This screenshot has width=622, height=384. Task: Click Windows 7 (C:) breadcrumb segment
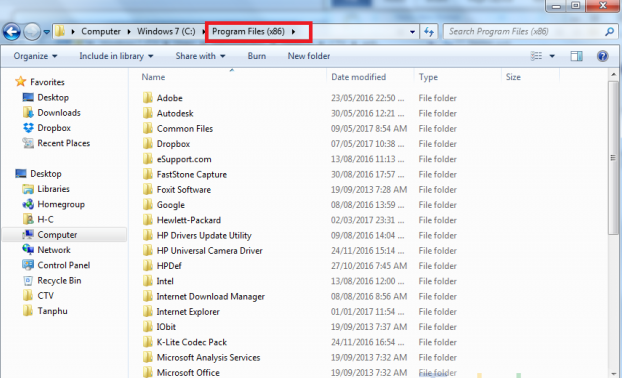[x=166, y=31]
